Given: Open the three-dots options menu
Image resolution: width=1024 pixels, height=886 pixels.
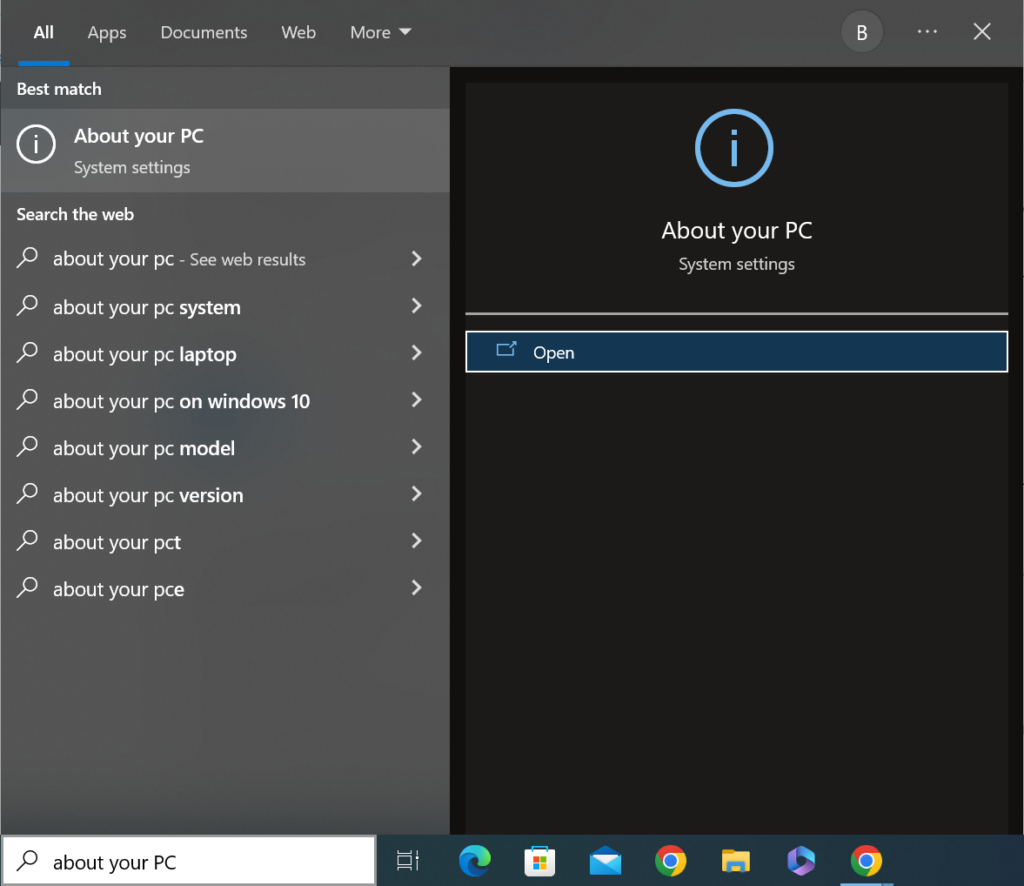Looking at the screenshot, I should (x=927, y=33).
